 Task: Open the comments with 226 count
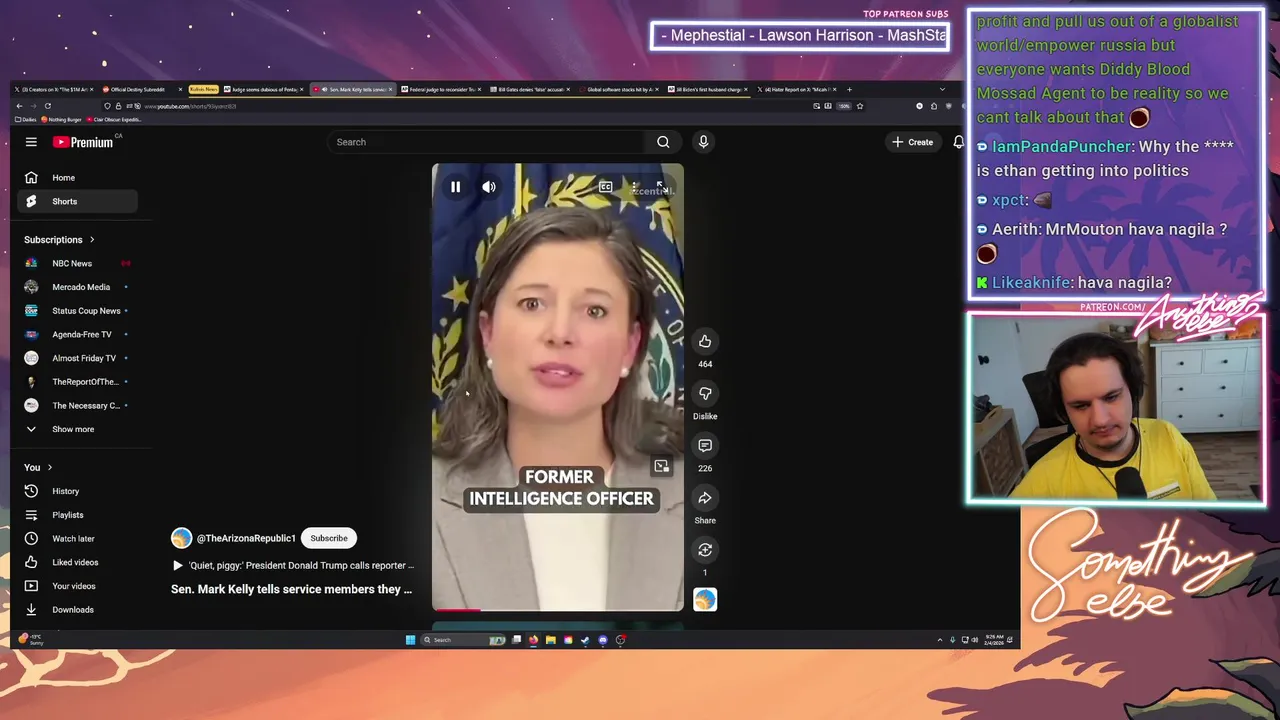[x=705, y=445]
